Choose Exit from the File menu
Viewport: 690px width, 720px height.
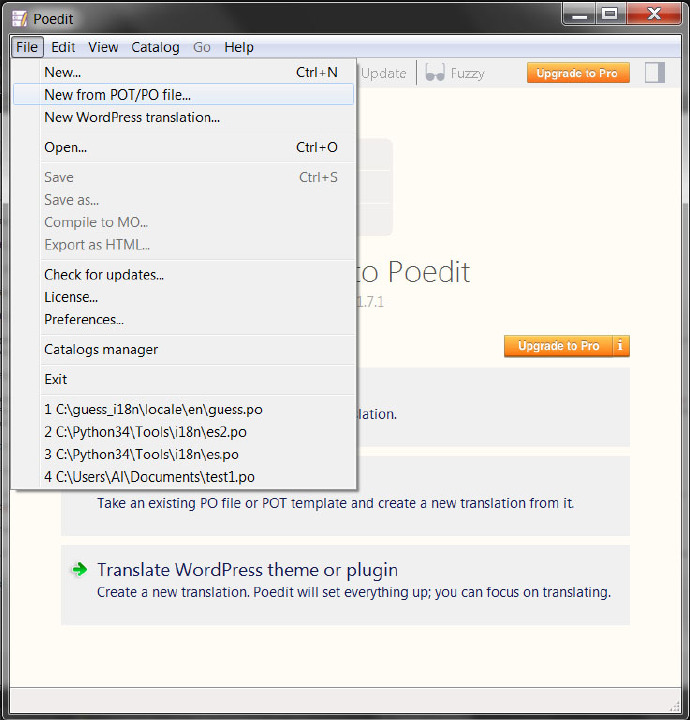184,379
